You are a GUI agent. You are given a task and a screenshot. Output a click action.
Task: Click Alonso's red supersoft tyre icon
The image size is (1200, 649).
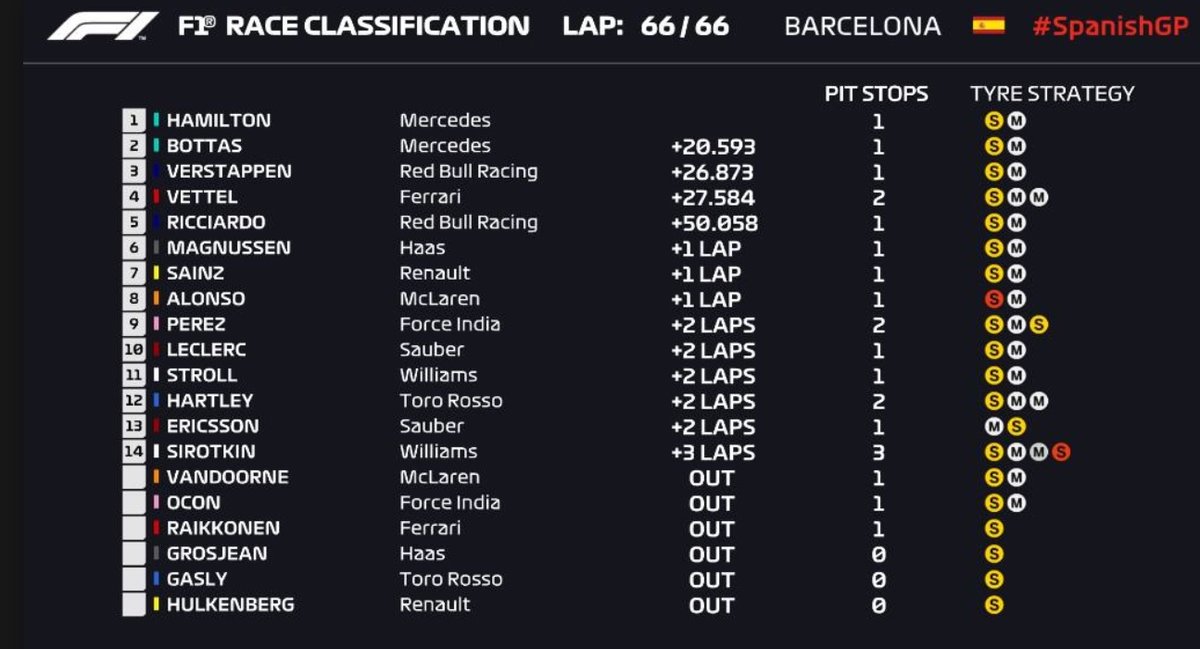[993, 299]
